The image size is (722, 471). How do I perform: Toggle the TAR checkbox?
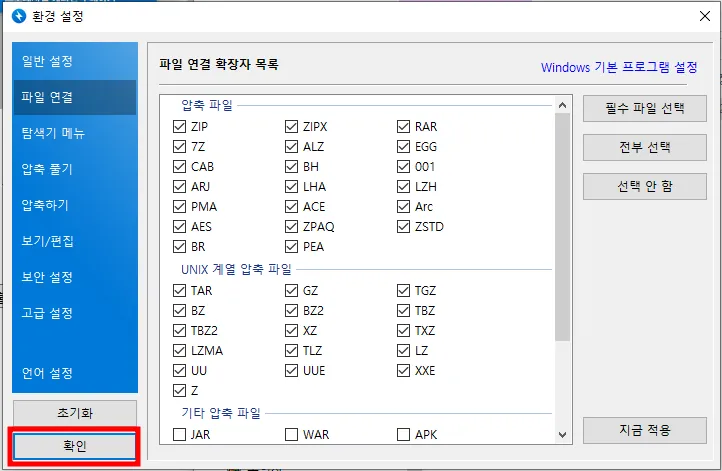click(x=179, y=291)
